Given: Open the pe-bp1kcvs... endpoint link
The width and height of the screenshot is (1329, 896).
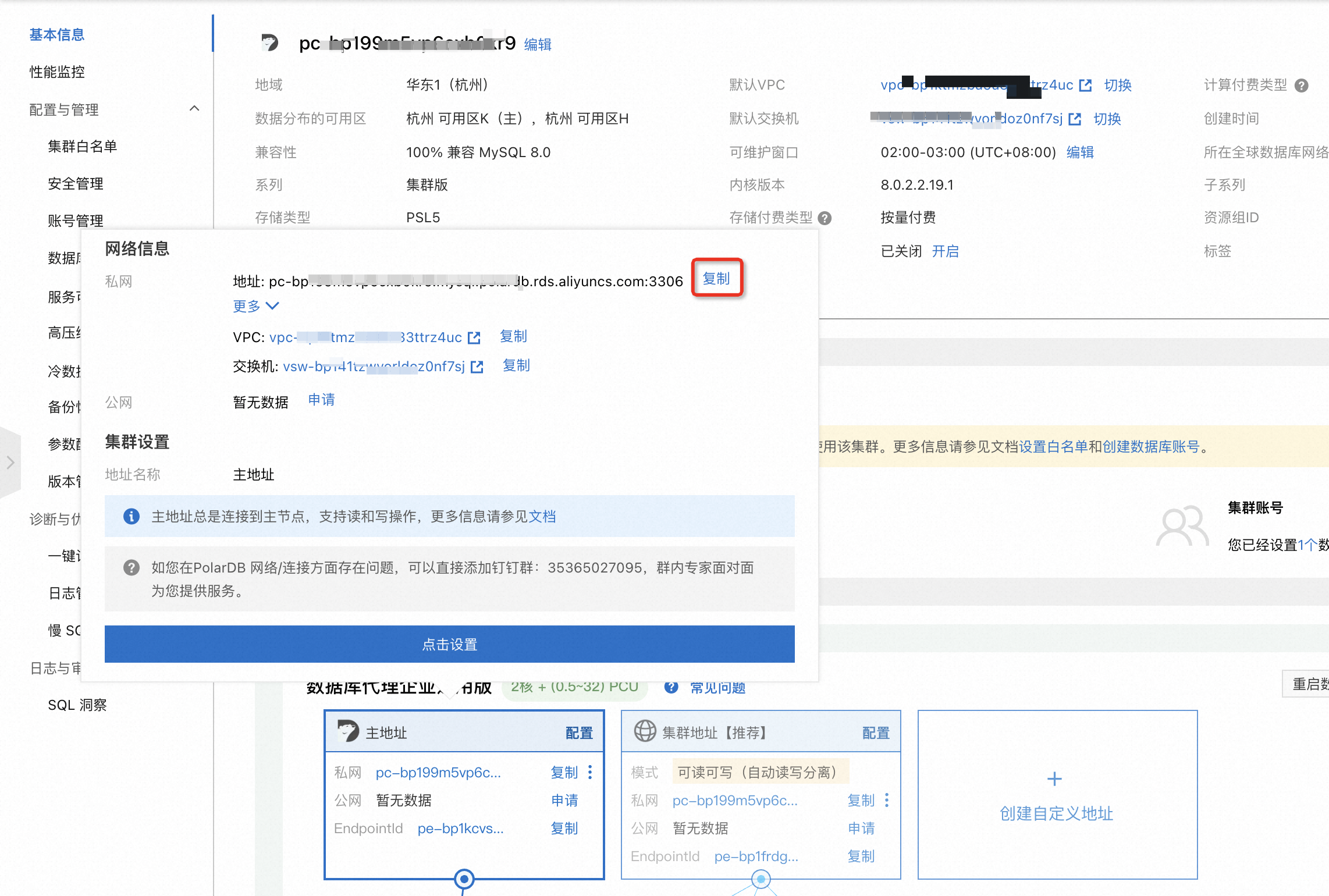Looking at the screenshot, I should [x=460, y=829].
